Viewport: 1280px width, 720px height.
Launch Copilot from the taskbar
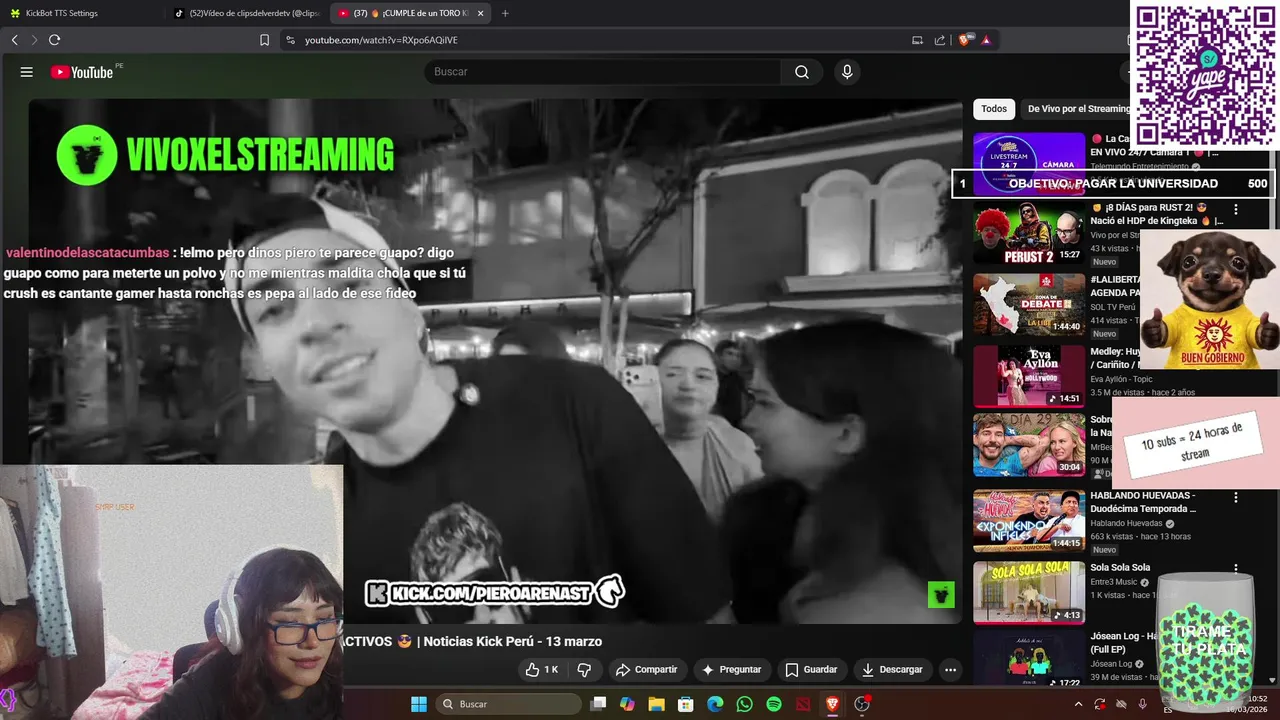coord(627,704)
